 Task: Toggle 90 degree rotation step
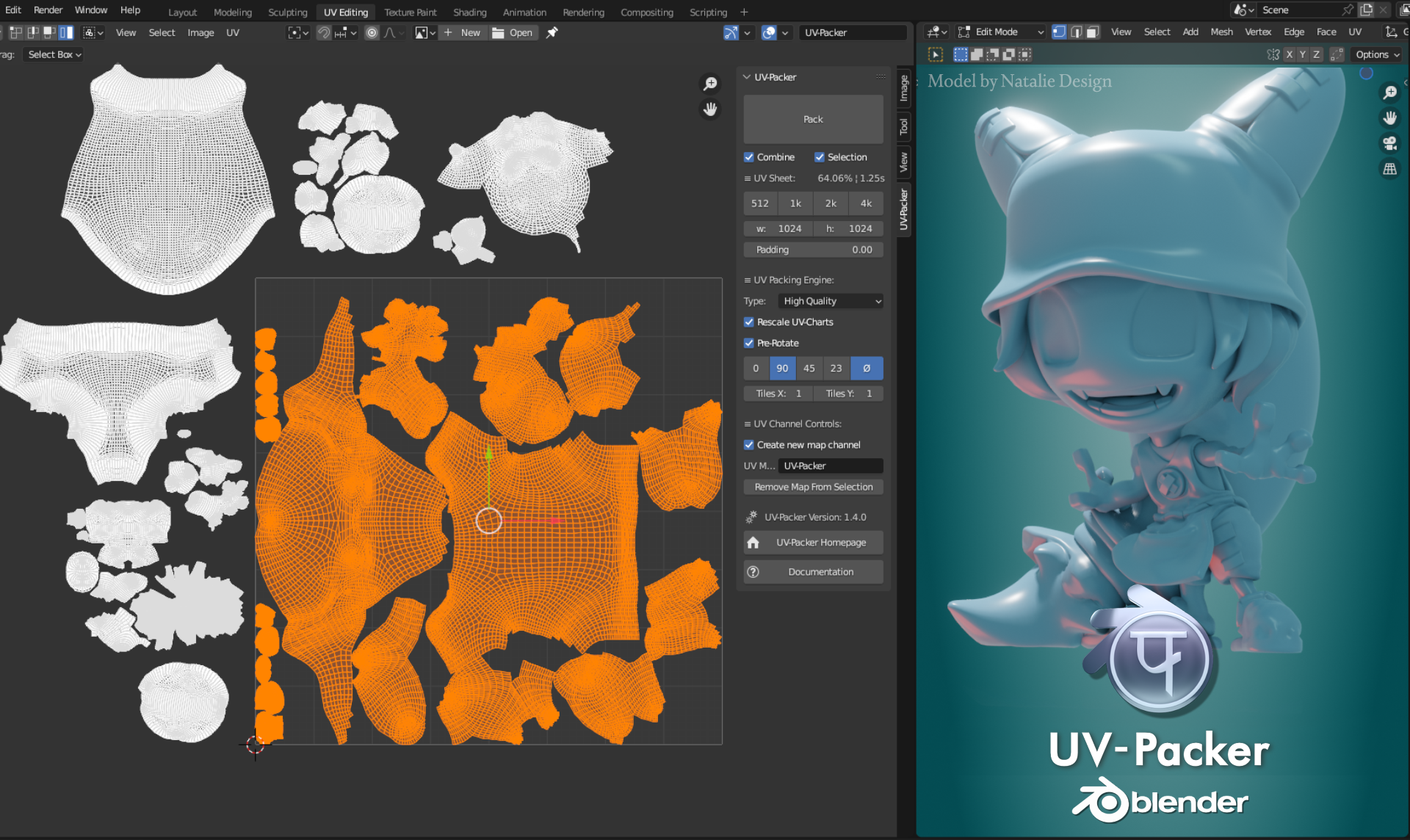pyautogui.click(x=782, y=369)
